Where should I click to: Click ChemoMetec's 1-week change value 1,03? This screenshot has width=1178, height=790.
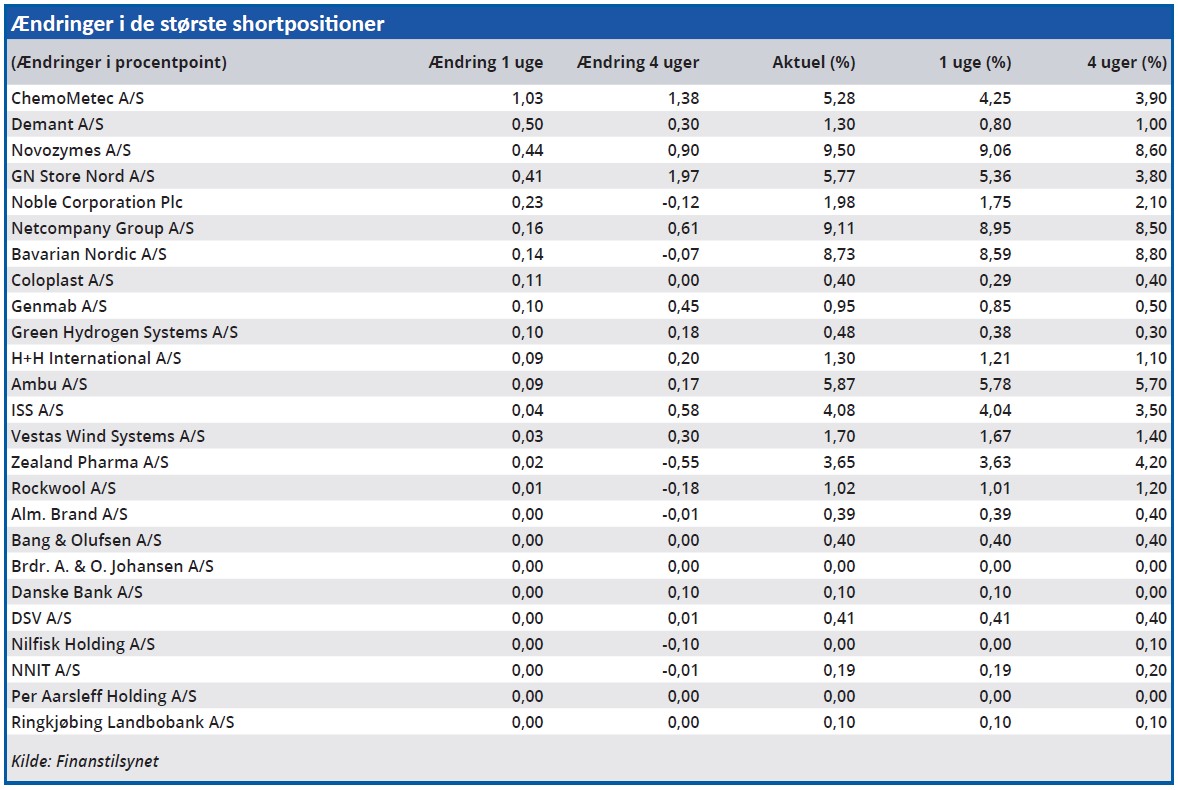tap(526, 98)
